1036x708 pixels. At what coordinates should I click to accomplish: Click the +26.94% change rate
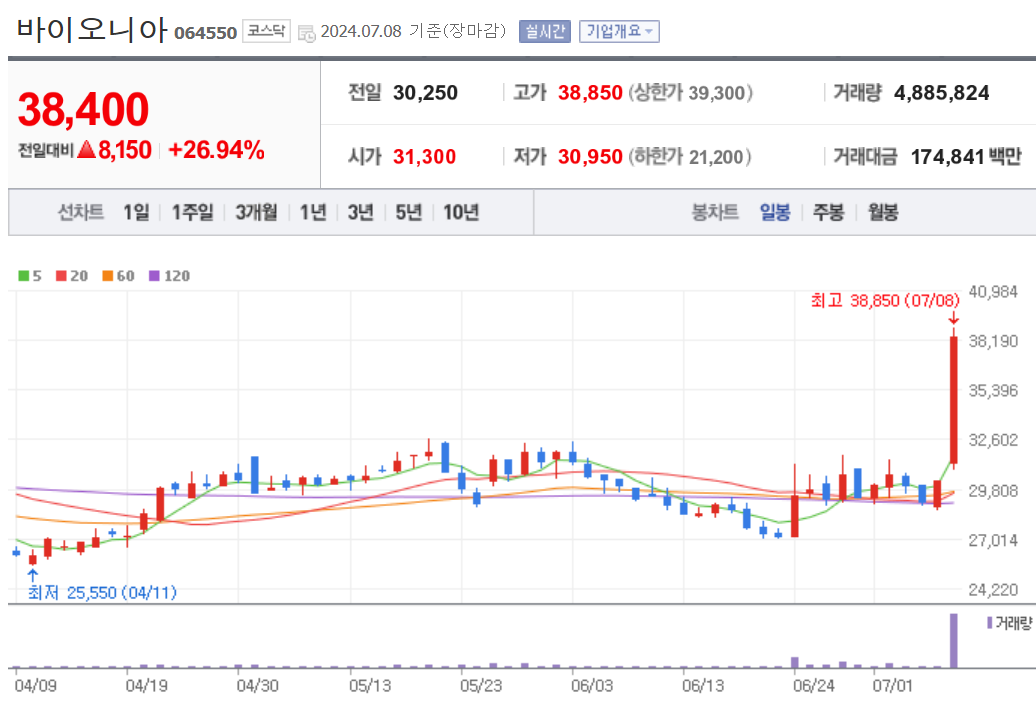[217, 150]
